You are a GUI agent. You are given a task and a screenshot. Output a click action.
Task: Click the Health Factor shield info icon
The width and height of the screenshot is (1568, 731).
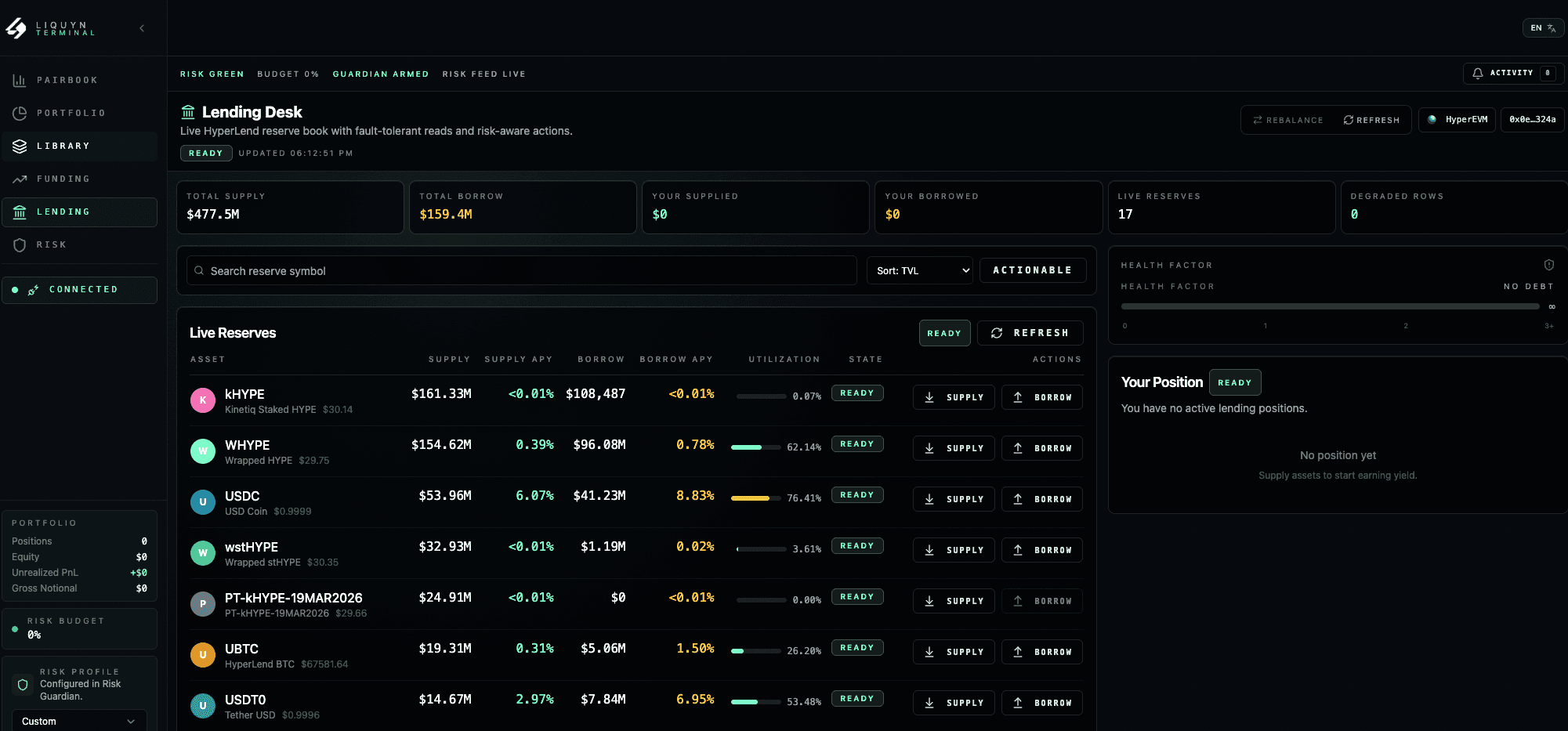click(x=1548, y=265)
